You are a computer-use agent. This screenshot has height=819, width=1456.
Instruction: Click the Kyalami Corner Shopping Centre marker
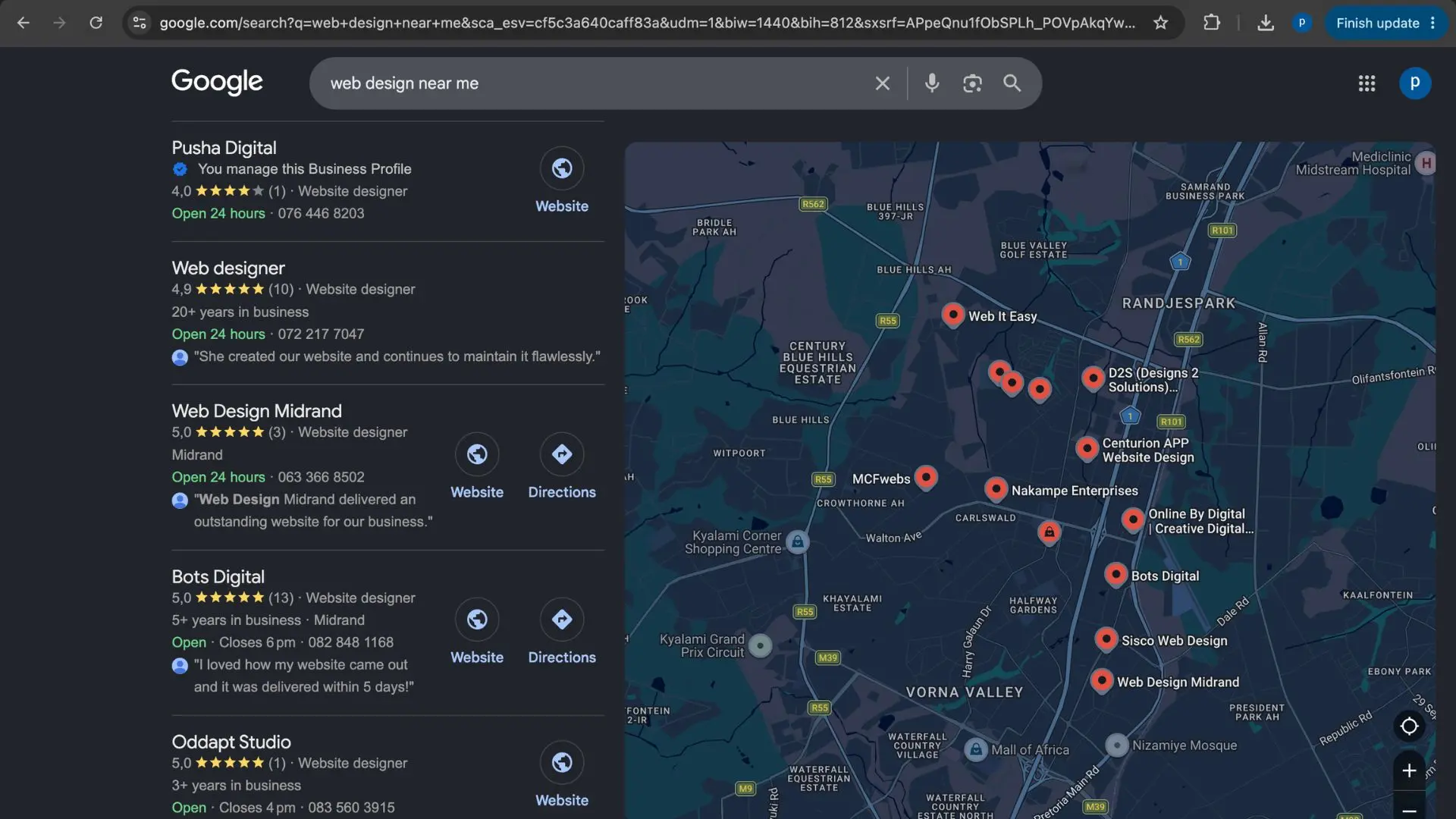(x=797, y=541)
